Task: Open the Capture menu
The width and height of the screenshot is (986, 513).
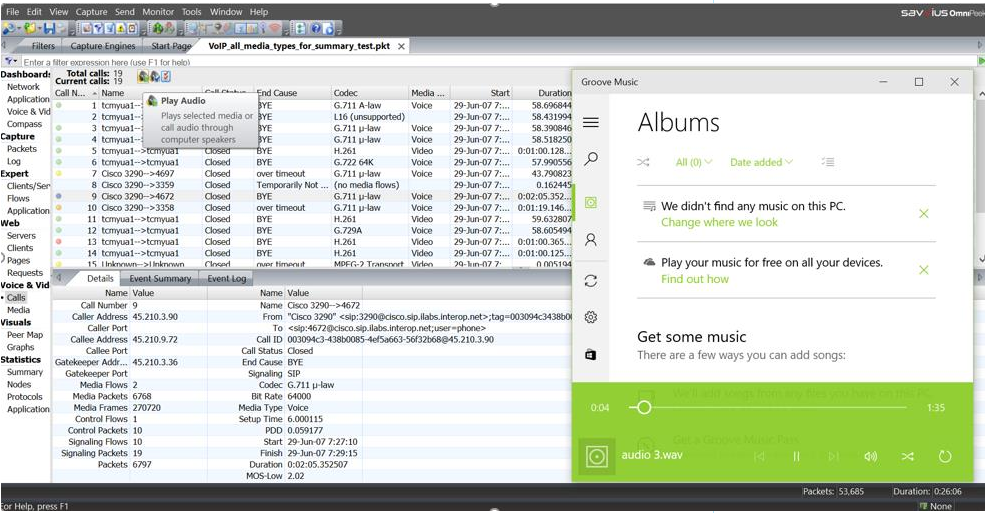Action: (91, 11)
